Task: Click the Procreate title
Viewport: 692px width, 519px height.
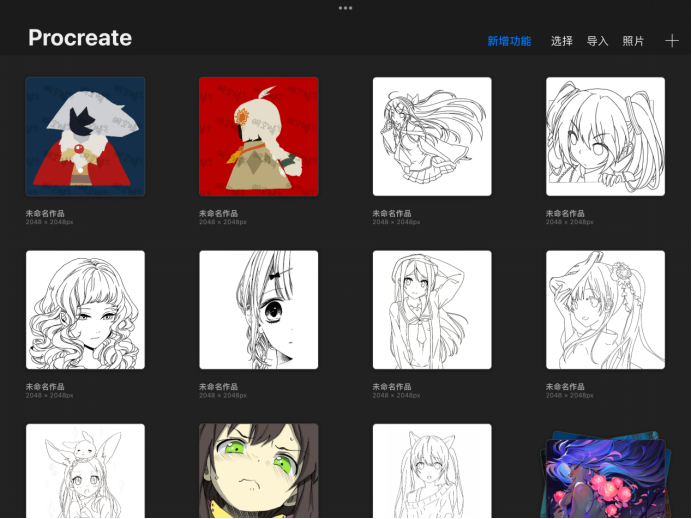Action: (x=80, y=38)
